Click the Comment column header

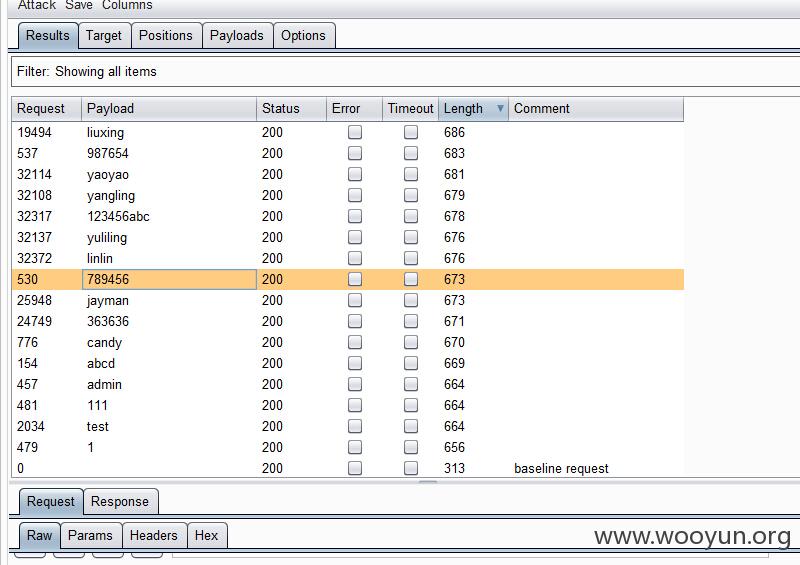coord(596,109)
